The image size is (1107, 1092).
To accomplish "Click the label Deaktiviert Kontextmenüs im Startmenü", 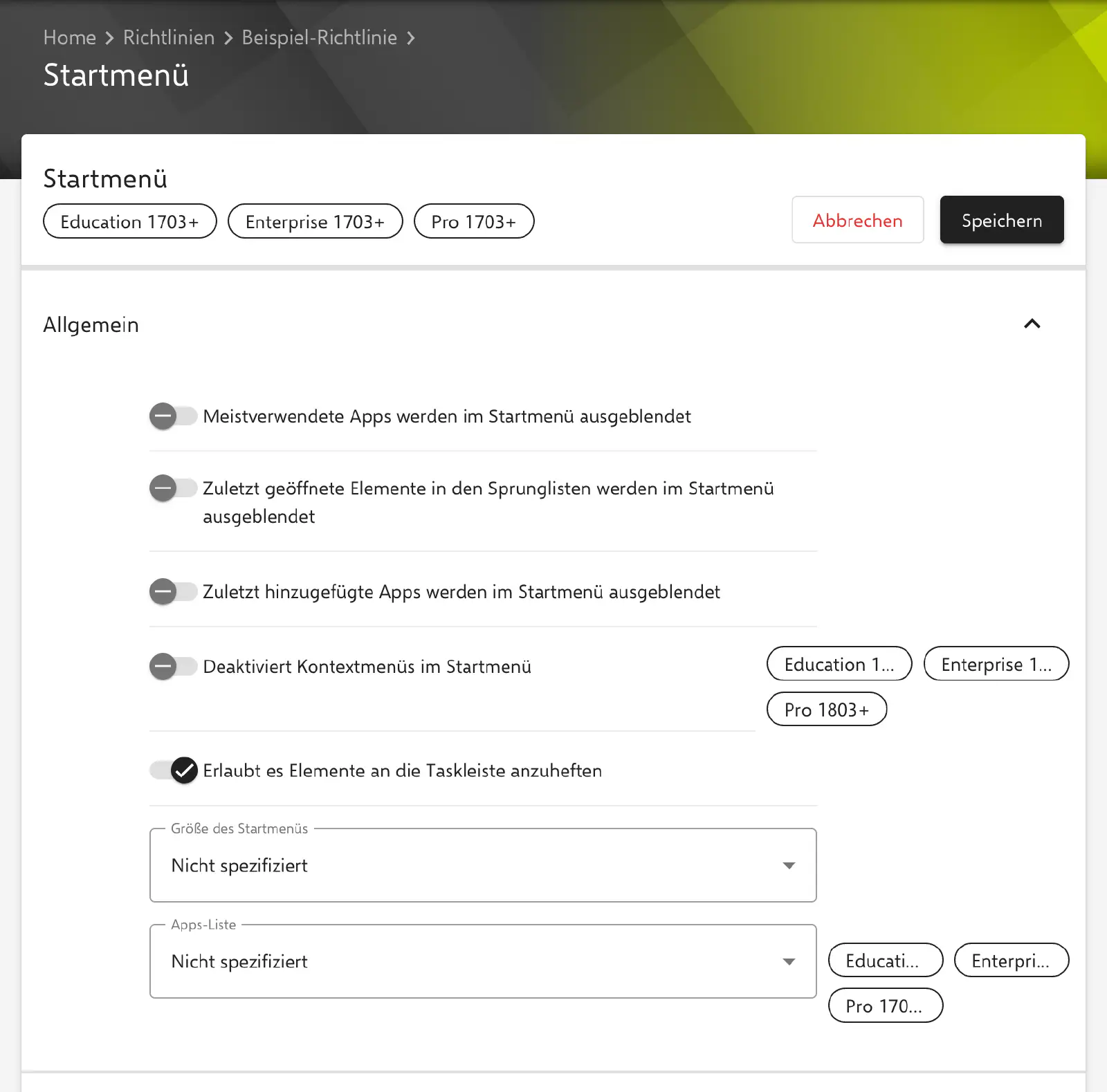I will [367, 667].
